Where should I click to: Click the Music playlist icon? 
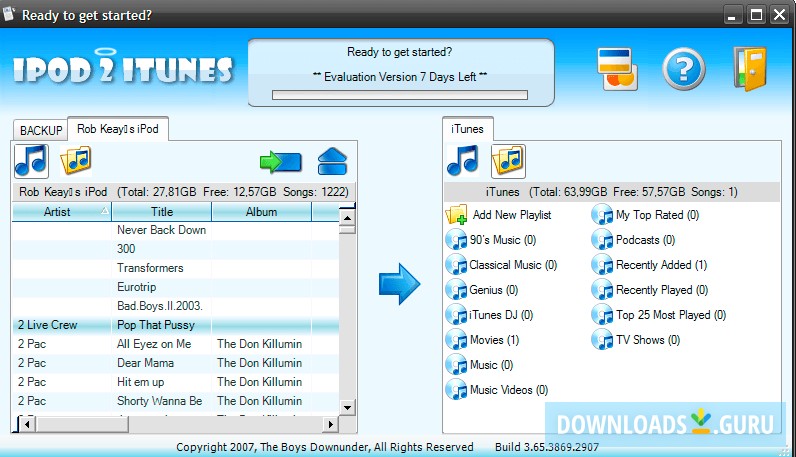coord(456,365)
